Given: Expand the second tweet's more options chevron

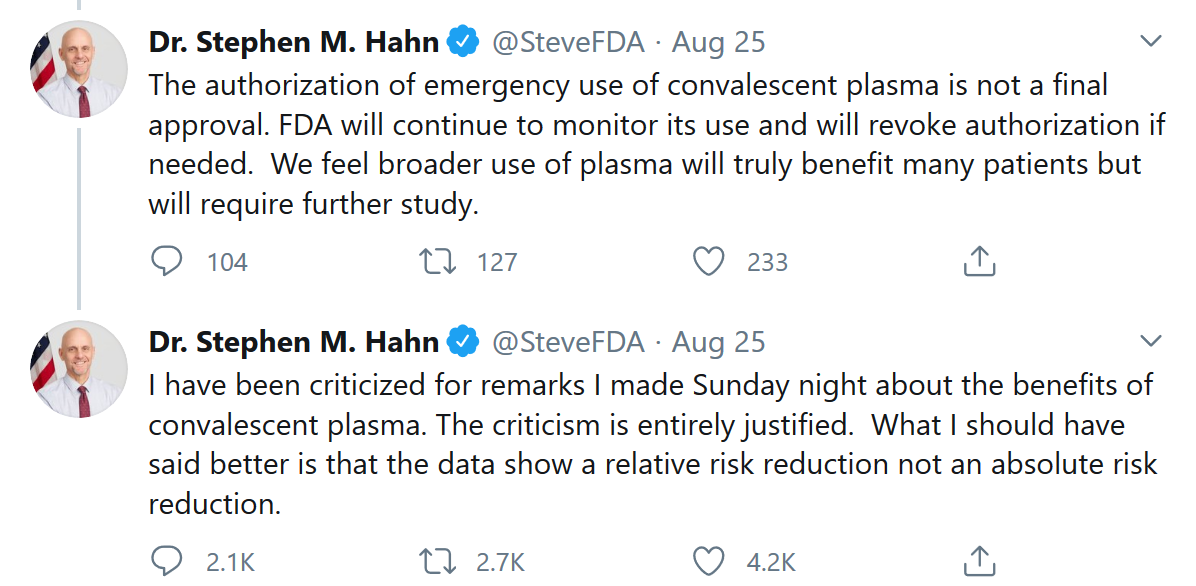Looking at the screenshot, I should [1151, 342].
